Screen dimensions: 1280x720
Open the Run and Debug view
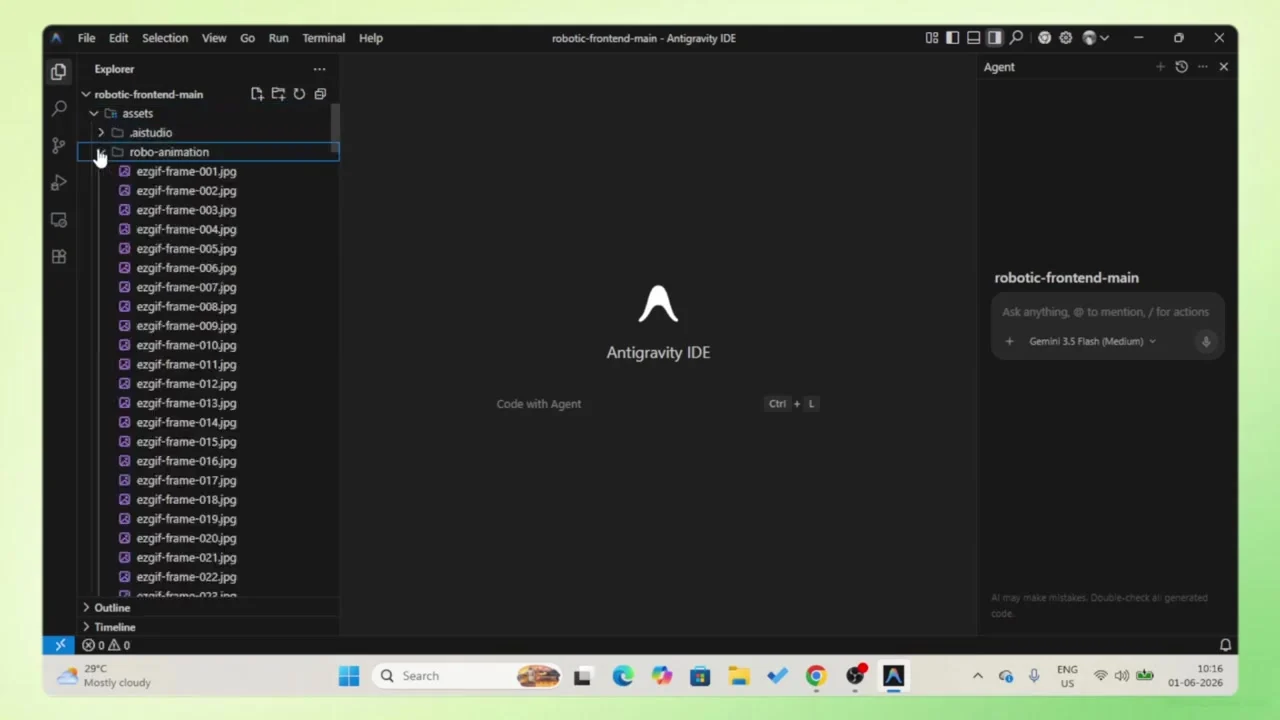[x=59, y=182]
